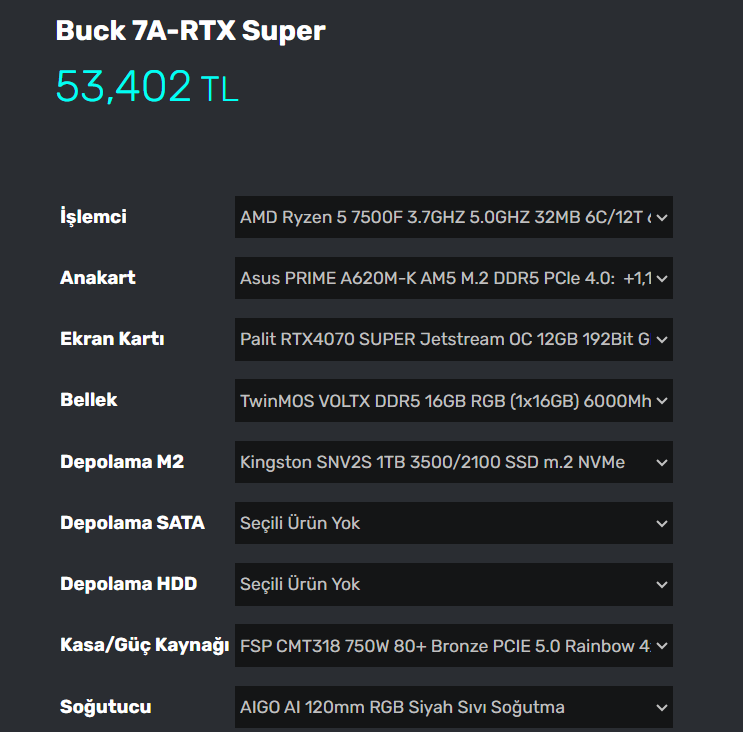The width and height of the screenshot is (743, 732).
Task: Click the chevron arrow on Ekran Kartı selector
Action: click(661, 339)
